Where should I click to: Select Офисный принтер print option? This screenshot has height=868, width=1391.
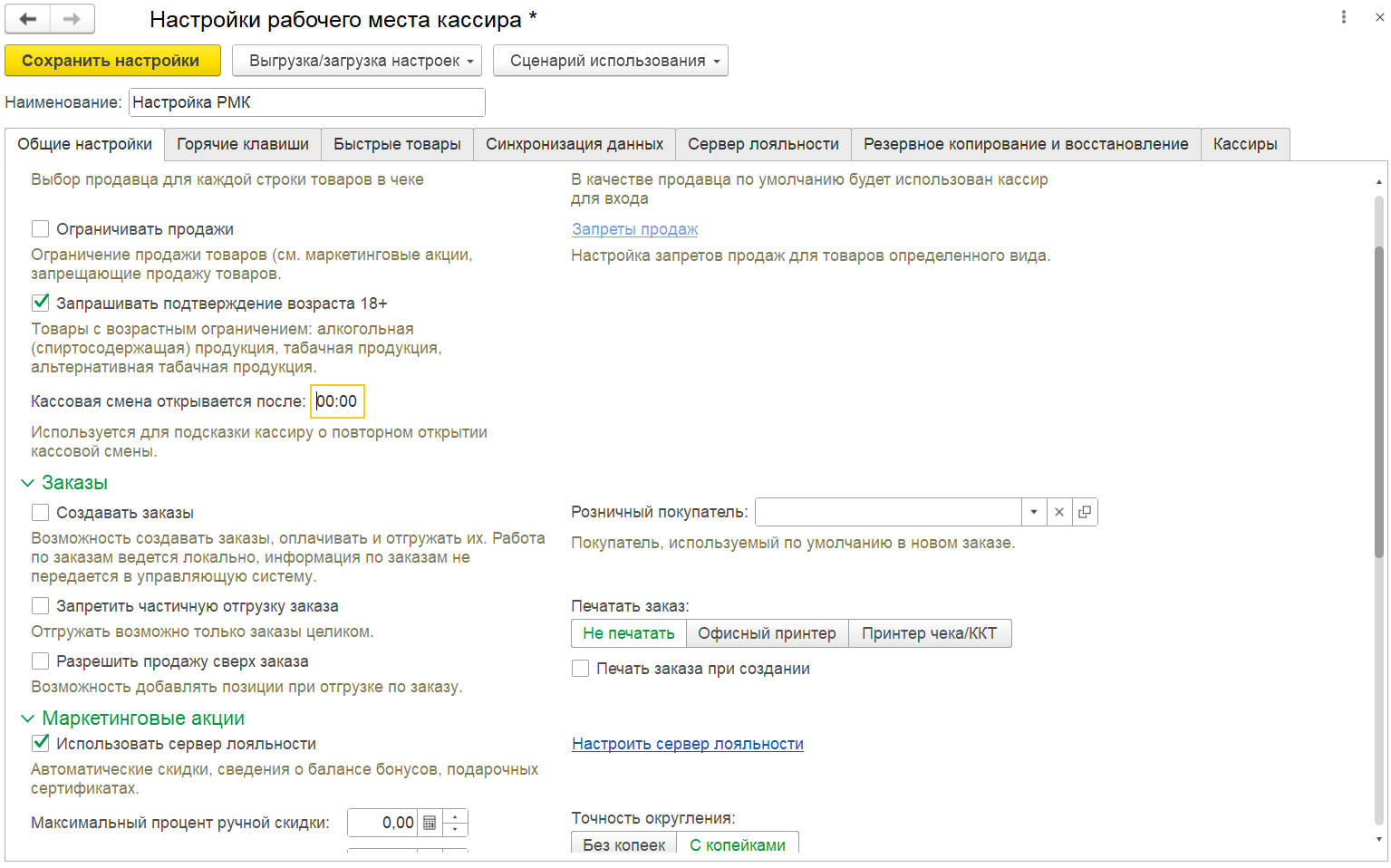(768, 633)
